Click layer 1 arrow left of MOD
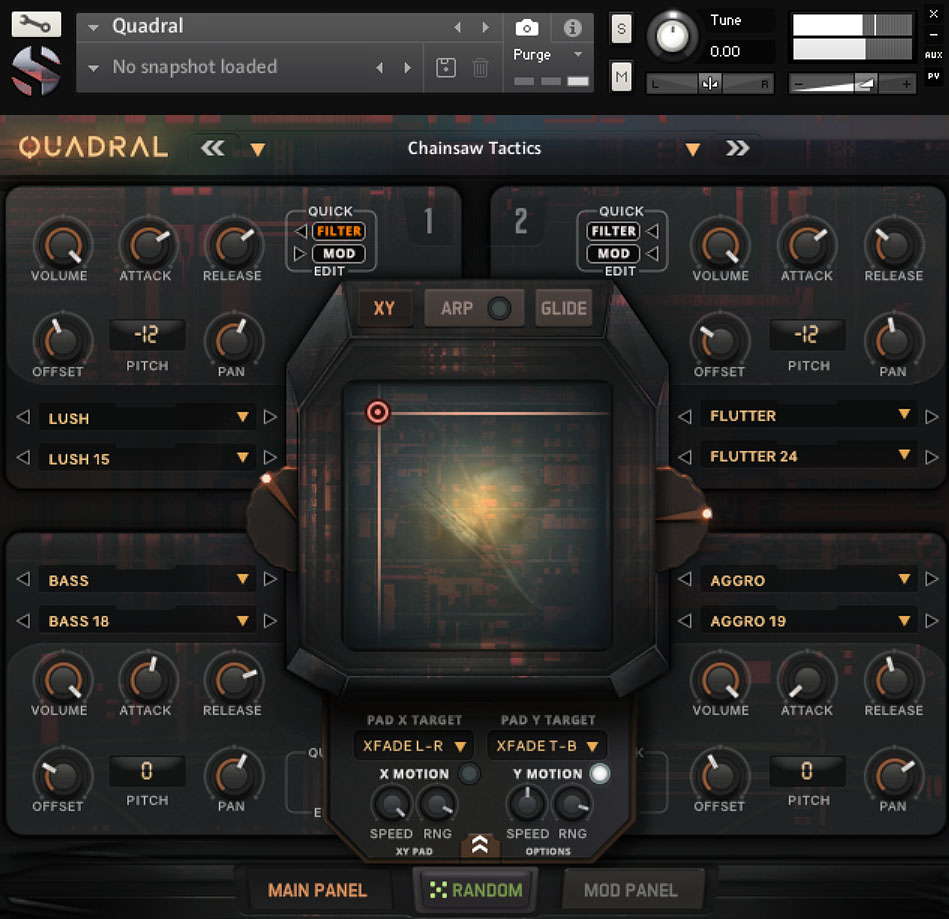 (x=300, y=254)
